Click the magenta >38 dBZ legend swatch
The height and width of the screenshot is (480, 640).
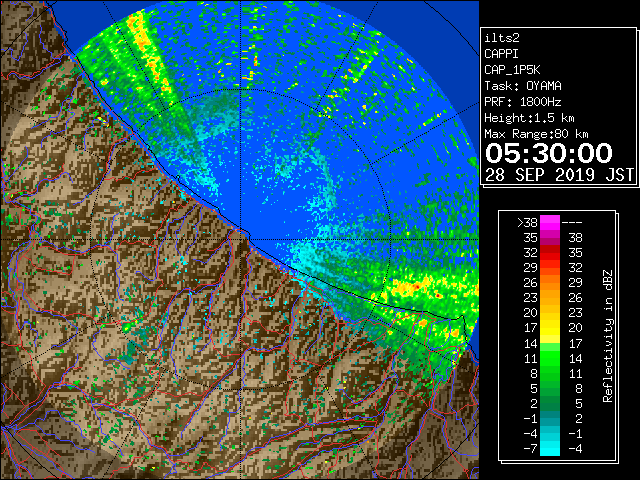[x=550, y=223]
